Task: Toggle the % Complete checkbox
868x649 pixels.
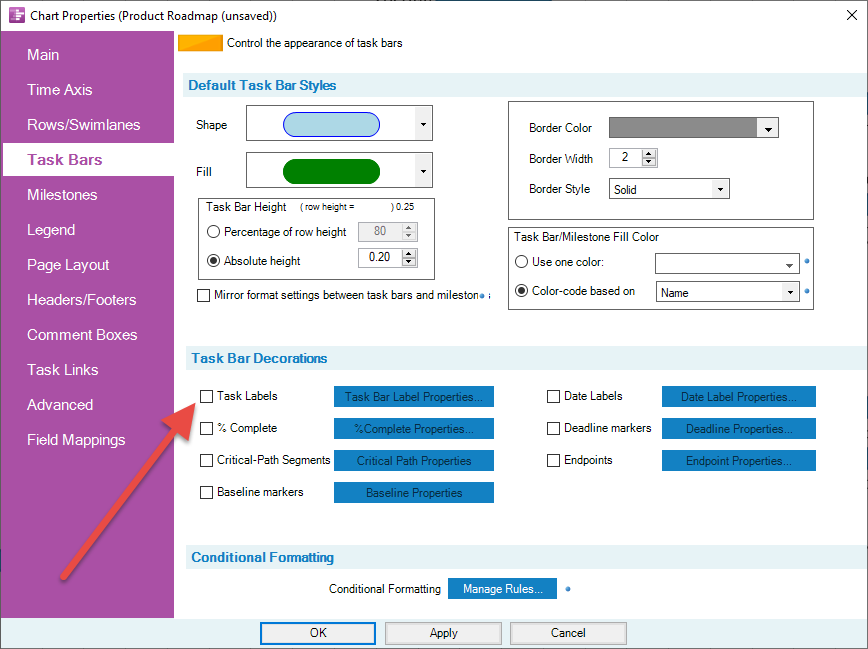Action: click(206, 429)
